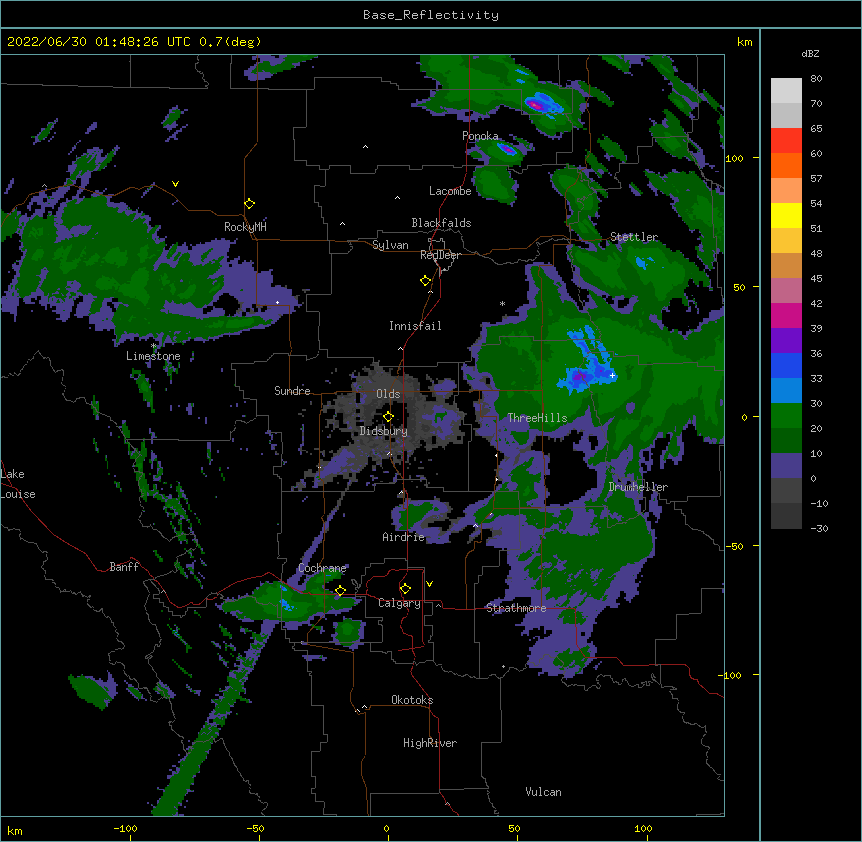Select the slate purple 0-10 dBZ legend swatch
Viewport: 862px width, 842px height.
[786, 466]
